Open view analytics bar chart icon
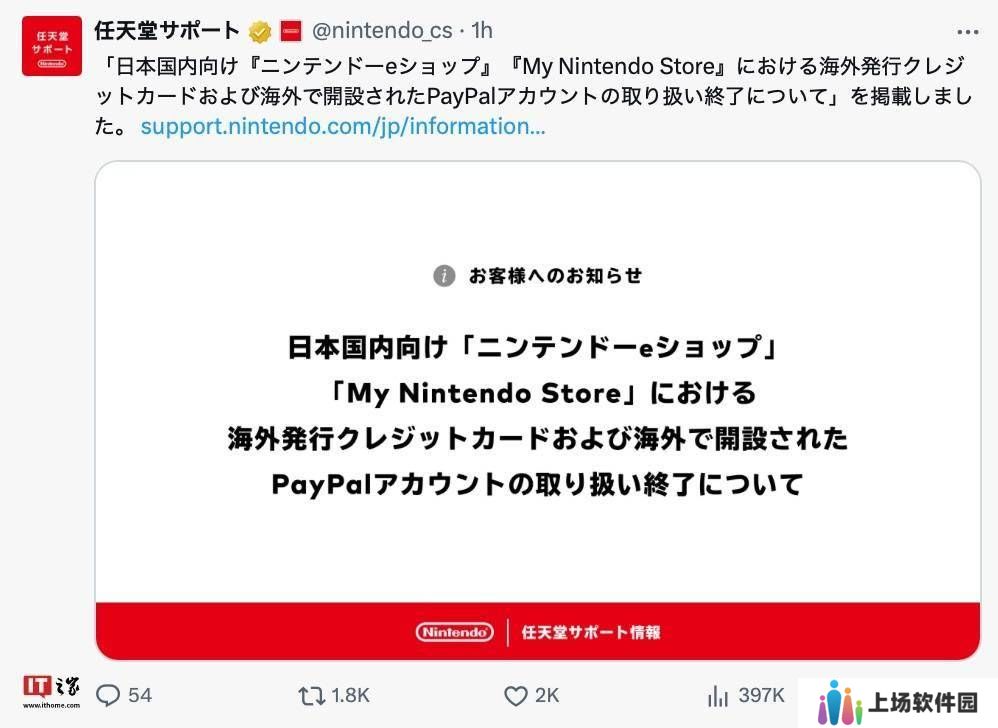This screenshot has height=728, width=998. [x=718, y=695]
